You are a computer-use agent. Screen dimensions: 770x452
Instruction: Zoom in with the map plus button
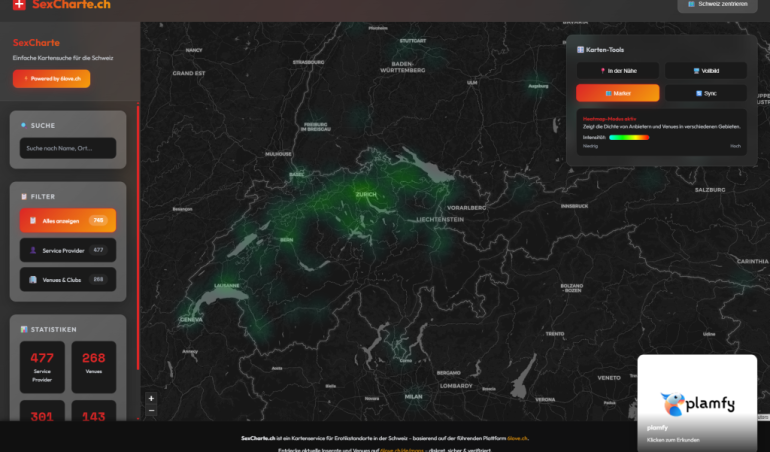tap(151, 398)
